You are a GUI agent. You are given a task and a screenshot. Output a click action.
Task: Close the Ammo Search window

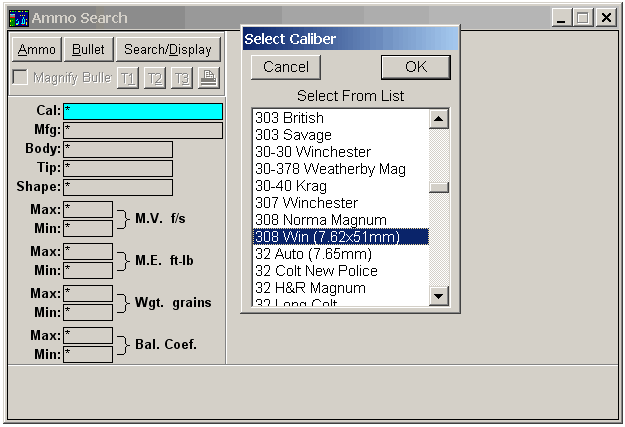pos(606,18)
